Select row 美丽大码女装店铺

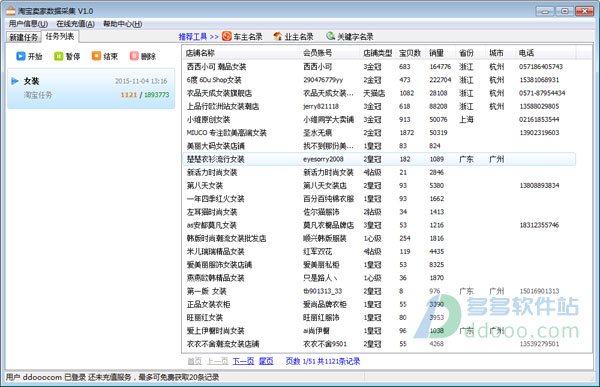click(379, 146)
